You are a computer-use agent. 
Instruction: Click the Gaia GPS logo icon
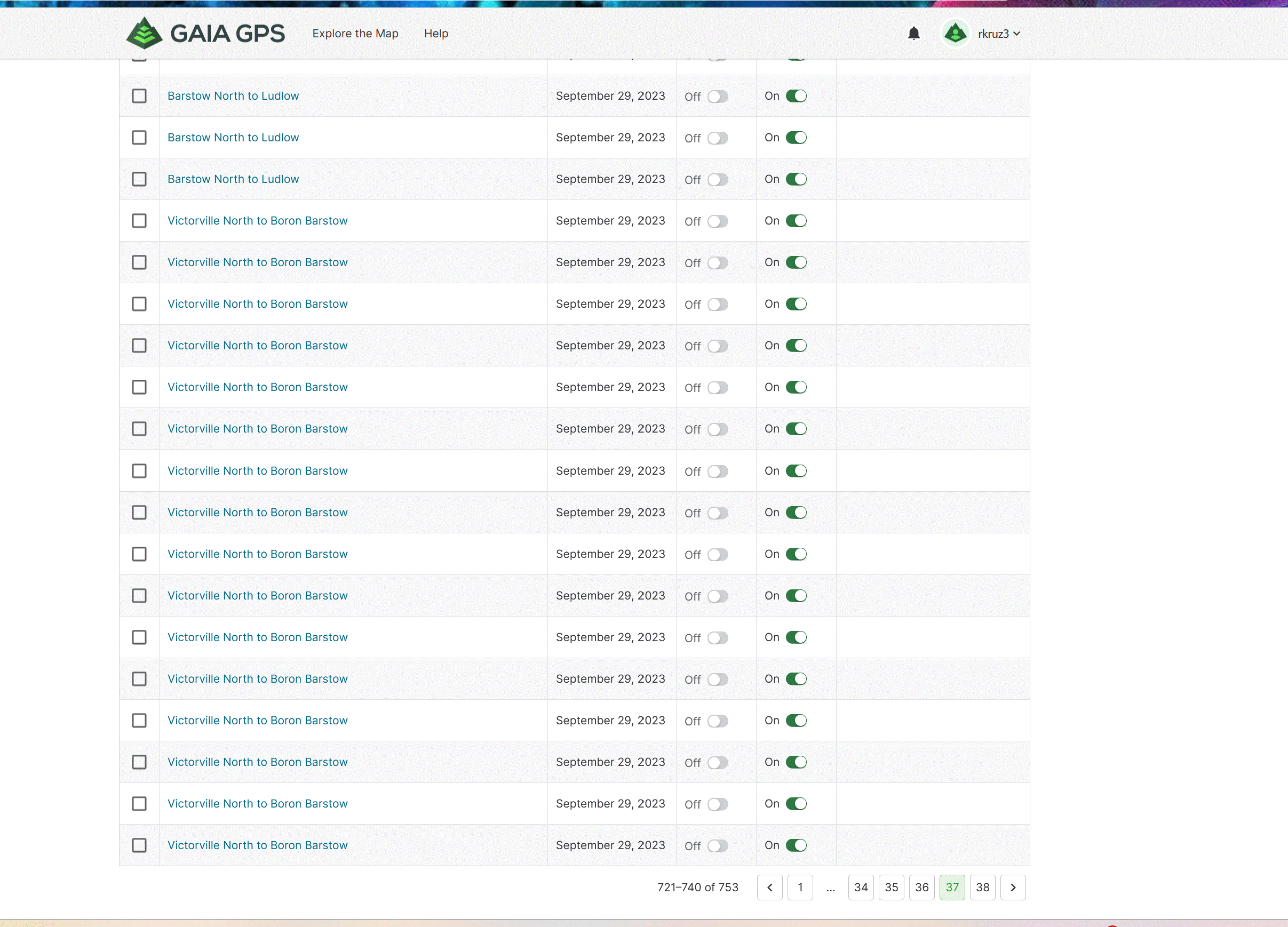pyautogui.click(x=144, y=33)
